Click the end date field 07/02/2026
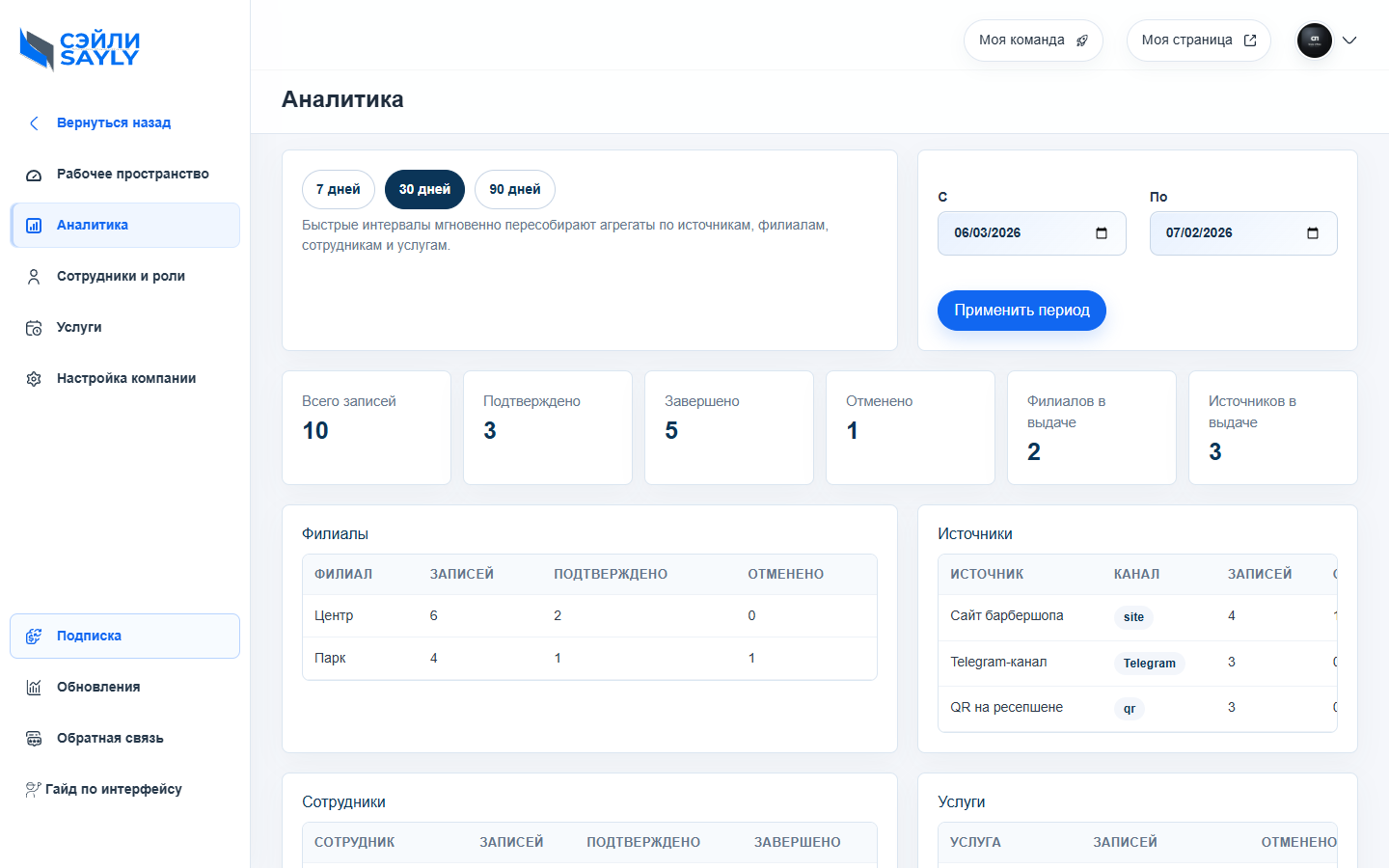This screenshot has height=868, width=1389. pyautogui.click(x=1243, y=233)
